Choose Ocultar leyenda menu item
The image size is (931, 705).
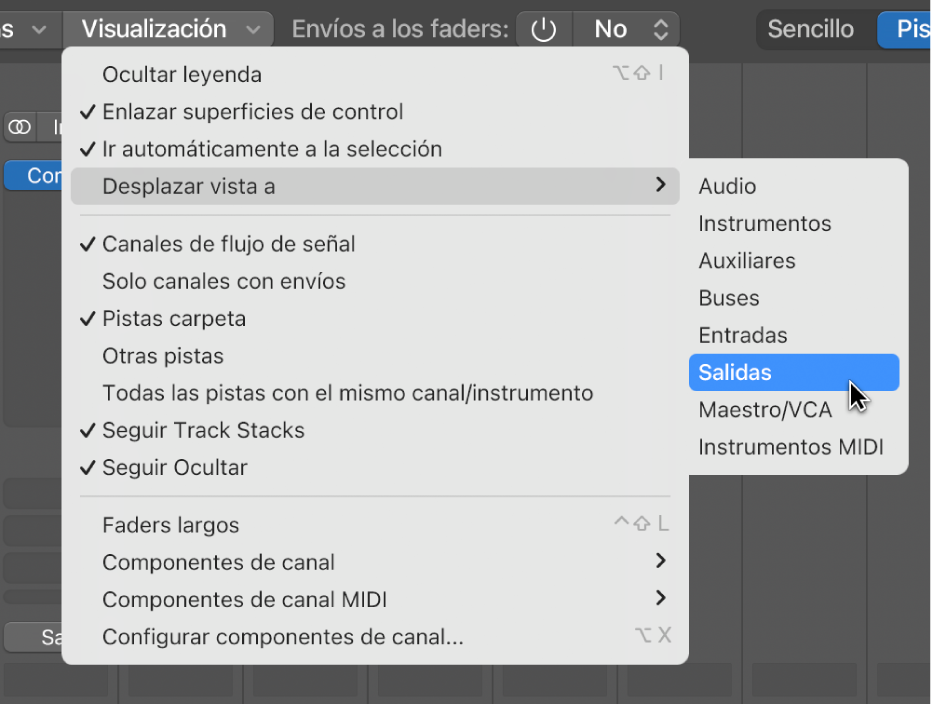click(x=182, y=75)
